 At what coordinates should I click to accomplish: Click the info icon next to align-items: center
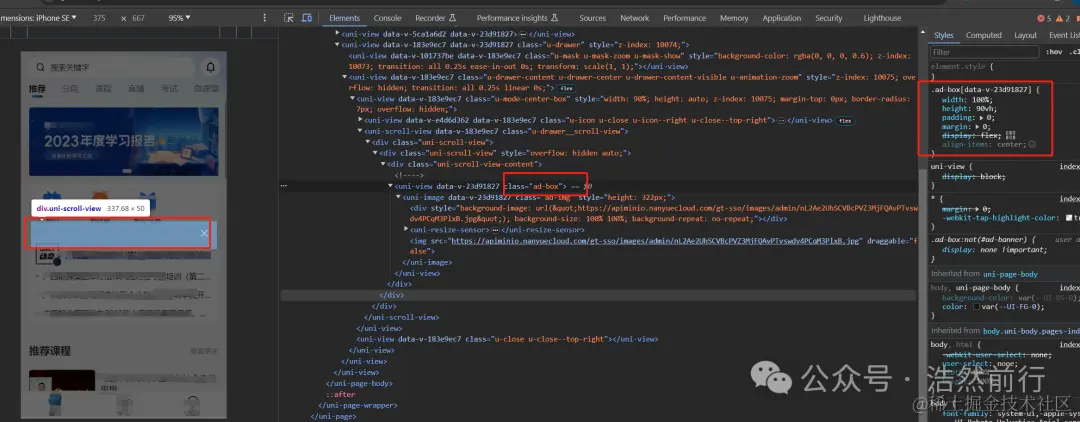coord(1032,145)
